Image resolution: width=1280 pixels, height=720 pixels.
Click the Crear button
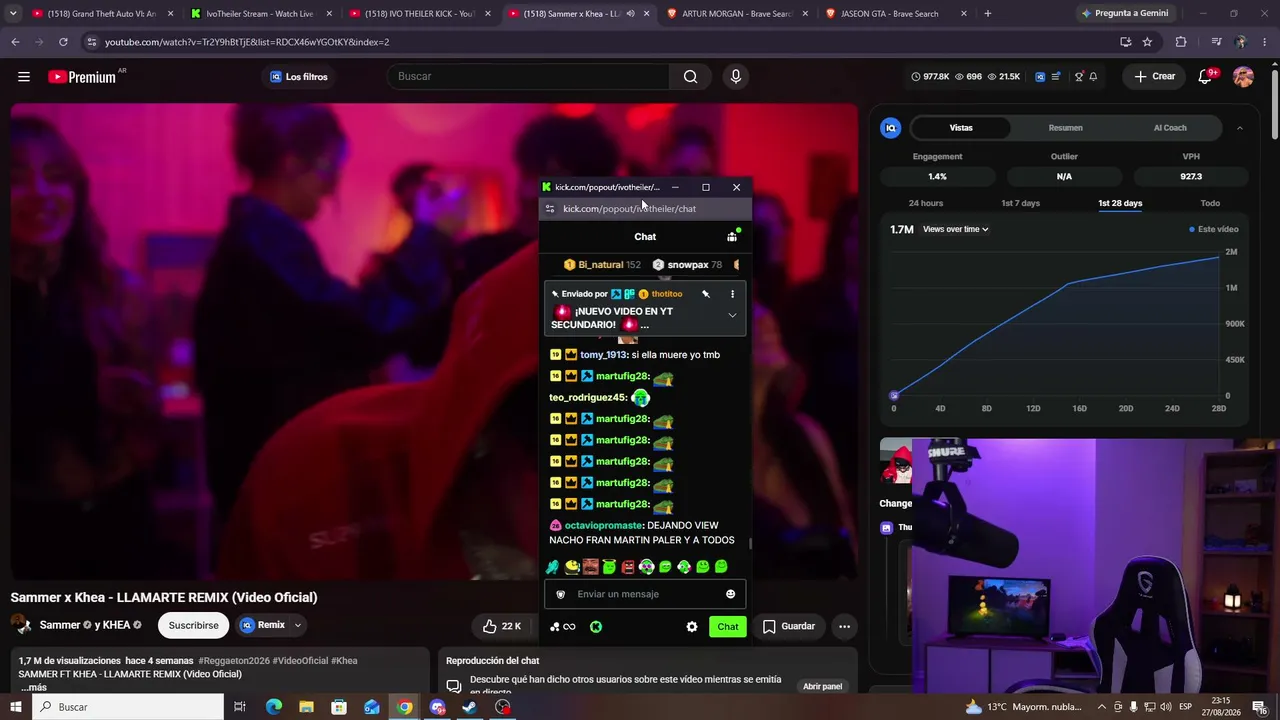[1154, 77]
